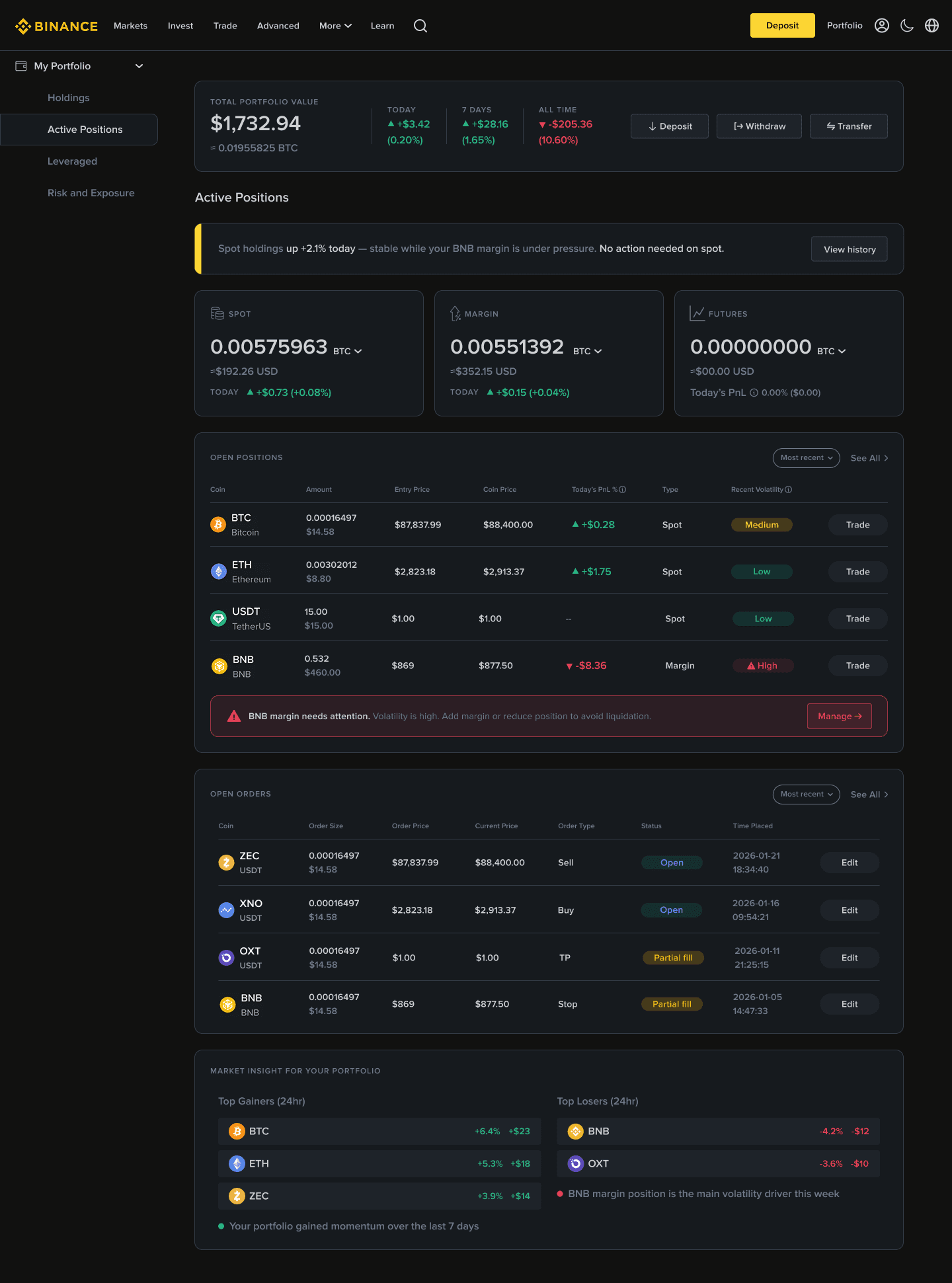Image resolution: width=952 pixels, height=1283 pixels.
Task: Click the Binance logo
Action: coord(56,26)
